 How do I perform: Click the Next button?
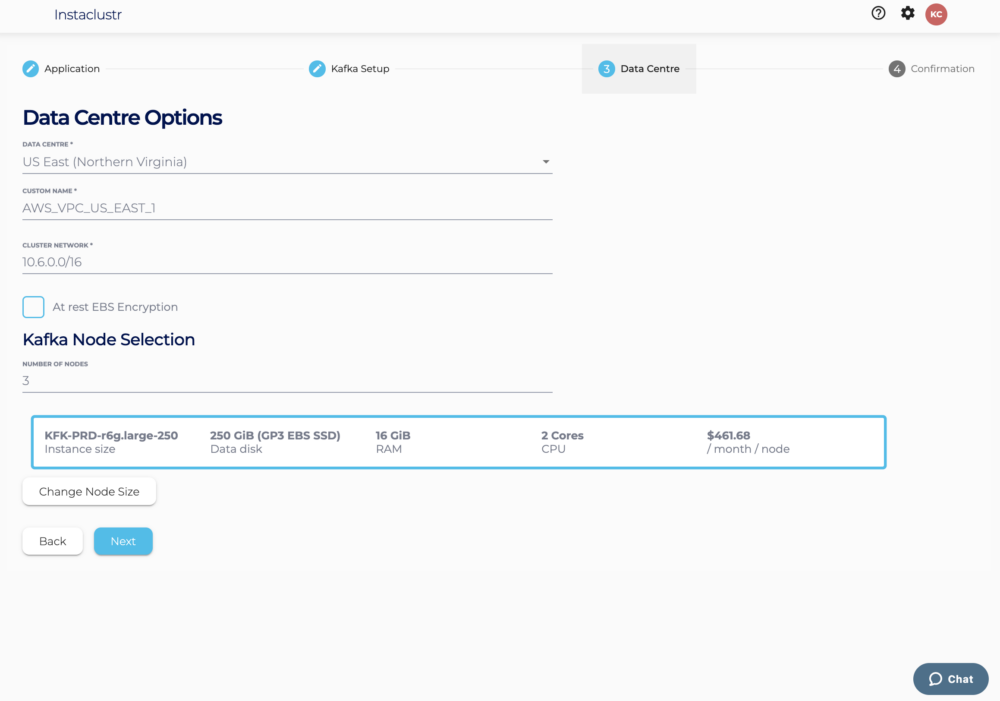(x=123, y=541)
